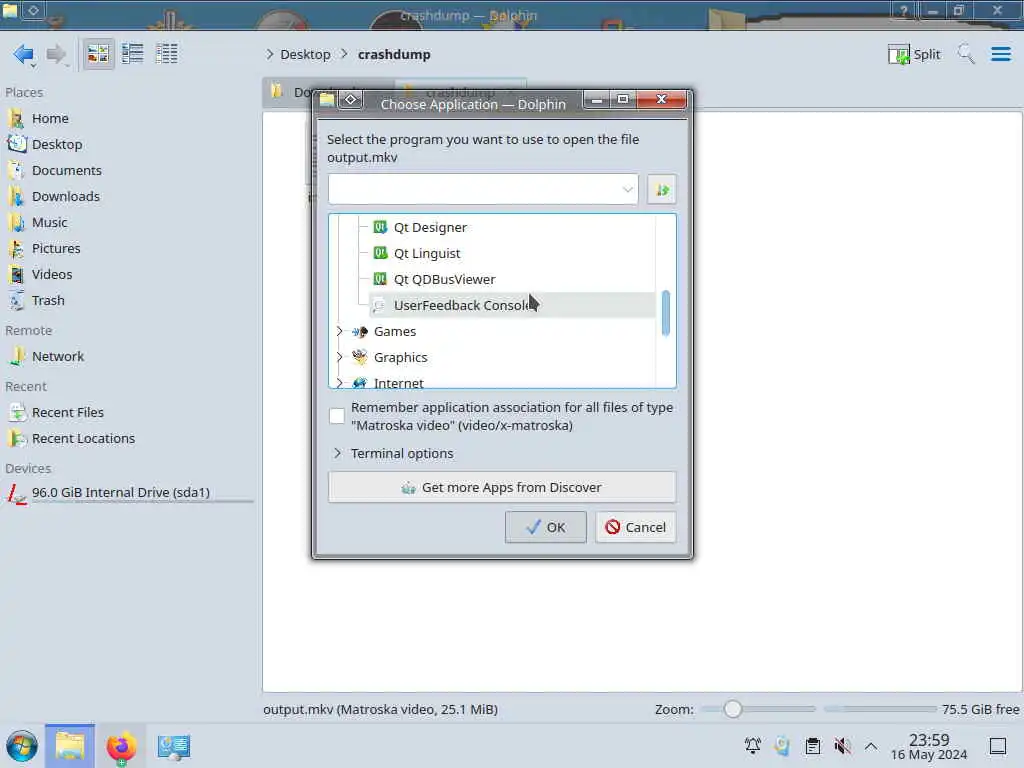
Task: Open notifications bell in system tray
Action: 753,746
